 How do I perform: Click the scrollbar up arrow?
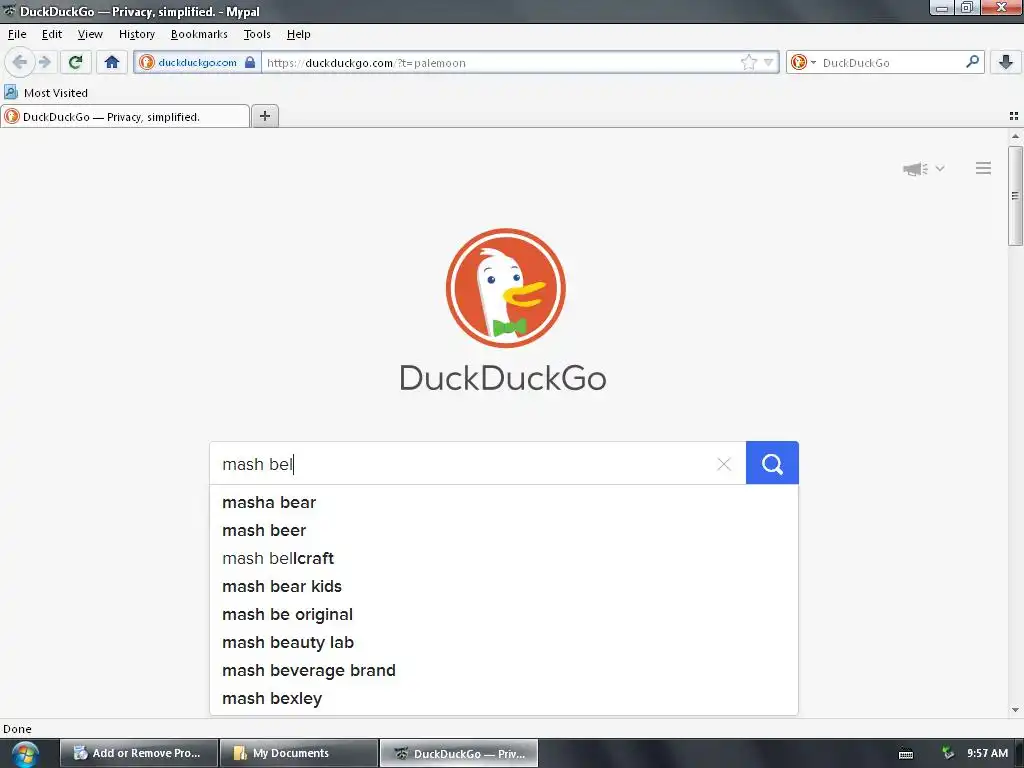pos(1015,136)
